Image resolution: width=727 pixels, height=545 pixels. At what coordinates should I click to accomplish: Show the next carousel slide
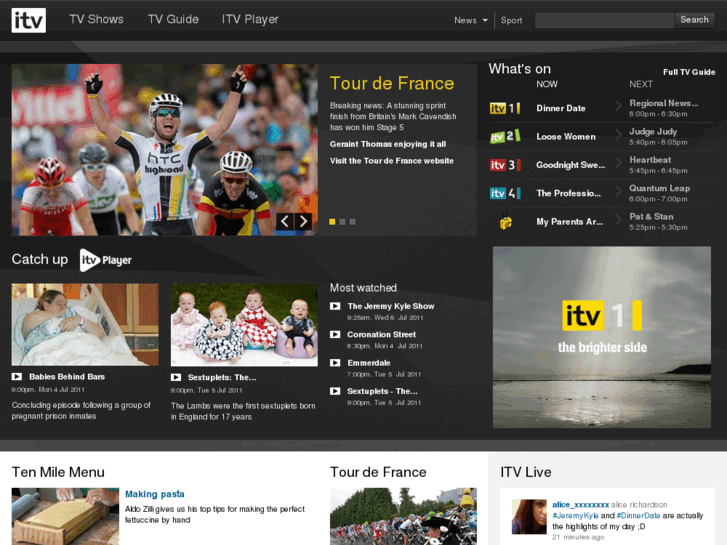(x=303, y=221)
